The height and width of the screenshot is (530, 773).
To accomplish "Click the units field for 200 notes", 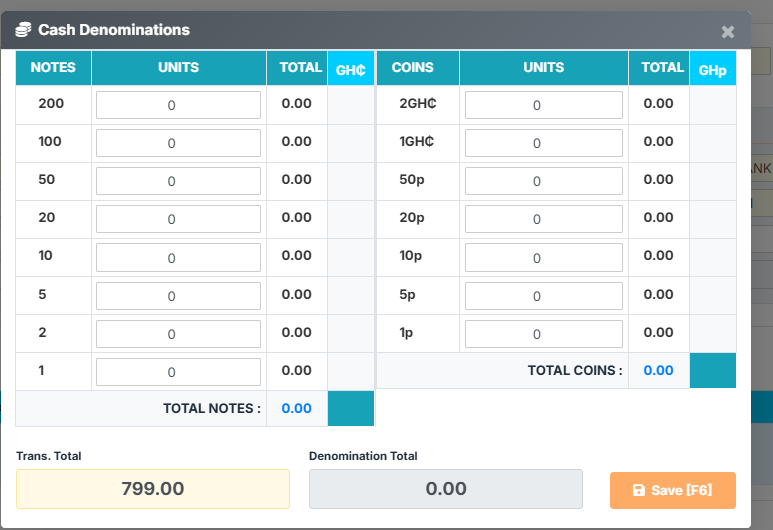I will [x=178, y=104].
